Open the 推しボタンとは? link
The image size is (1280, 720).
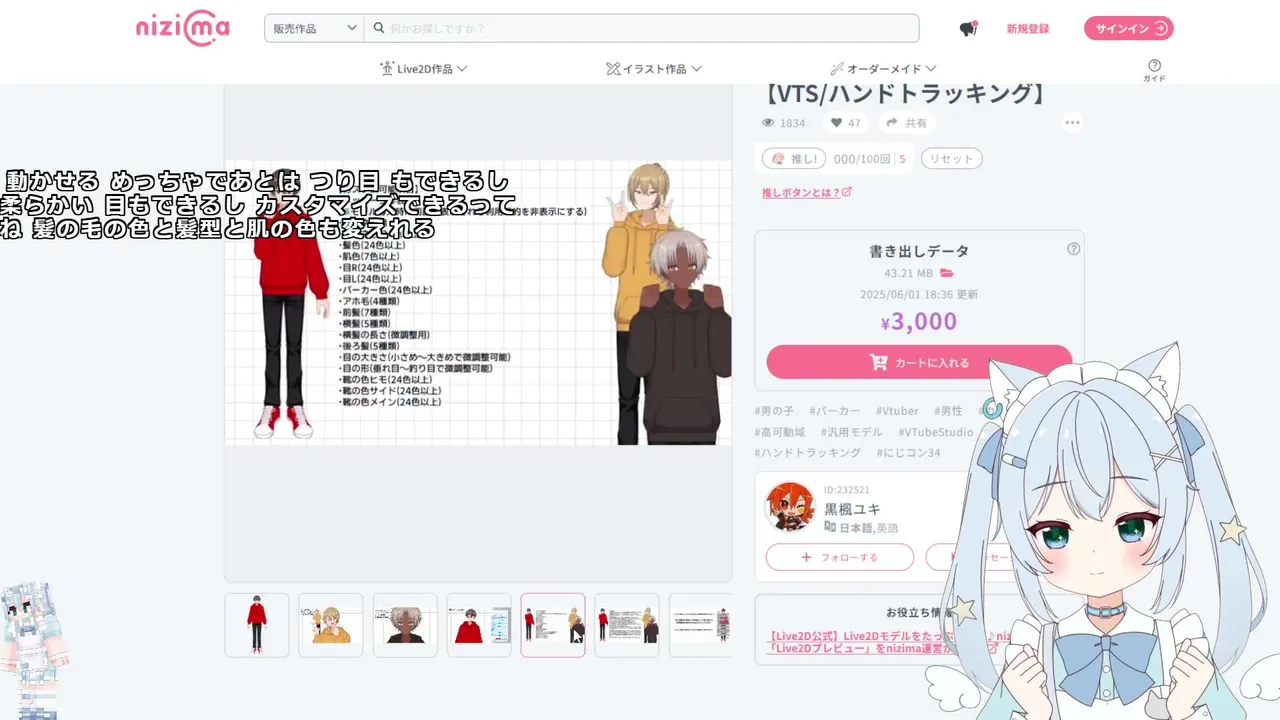[806, 192]
